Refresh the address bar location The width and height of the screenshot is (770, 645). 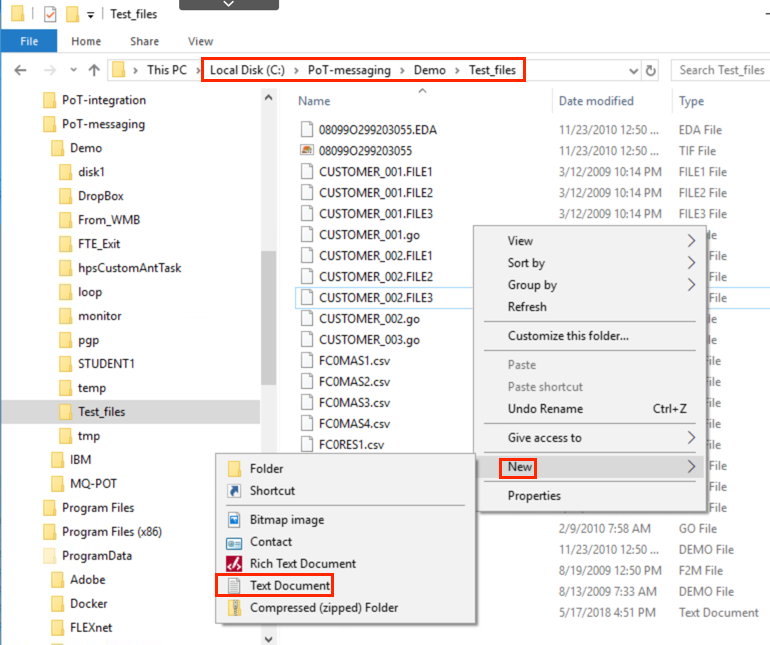pyautogui.click(x=651, y=70)
